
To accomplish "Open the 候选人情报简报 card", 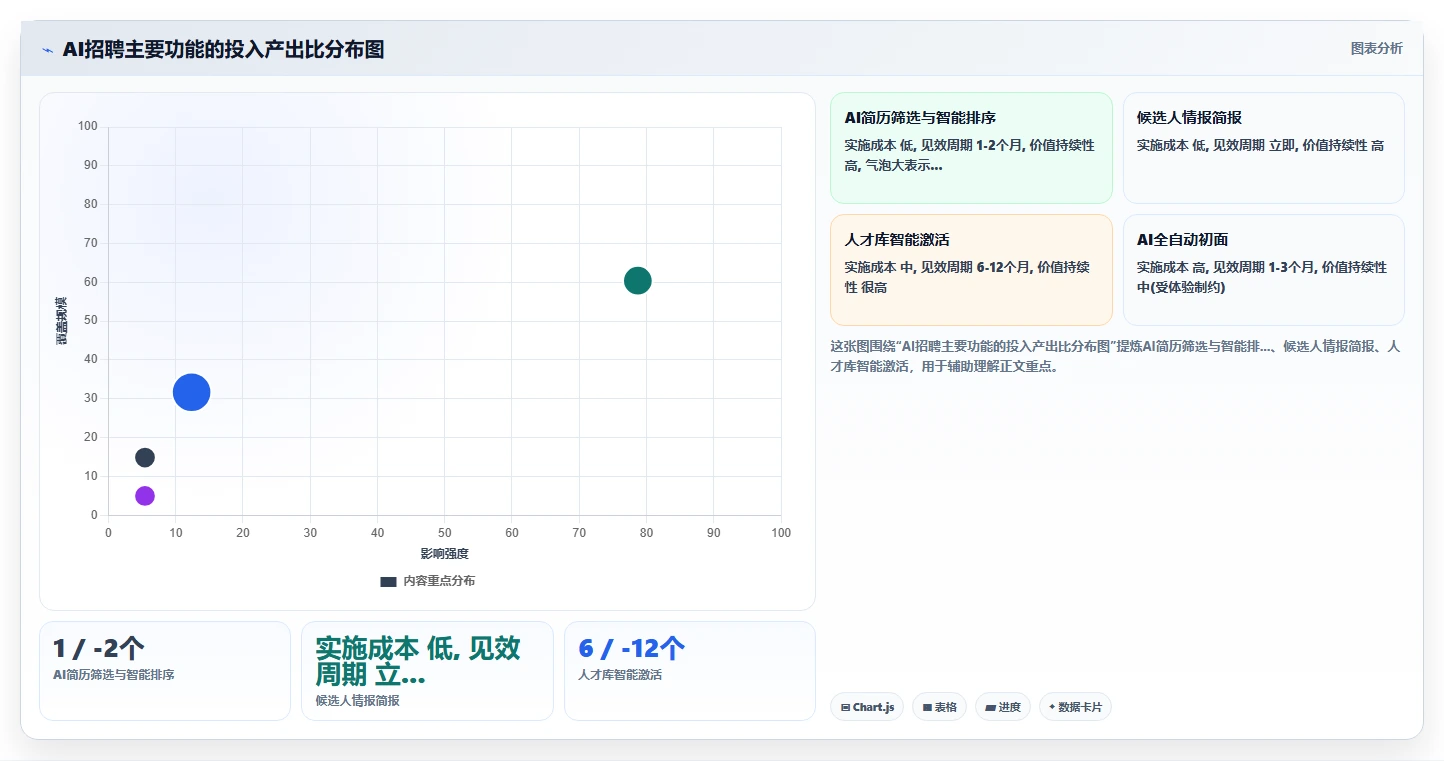I will click(1264, 148).
